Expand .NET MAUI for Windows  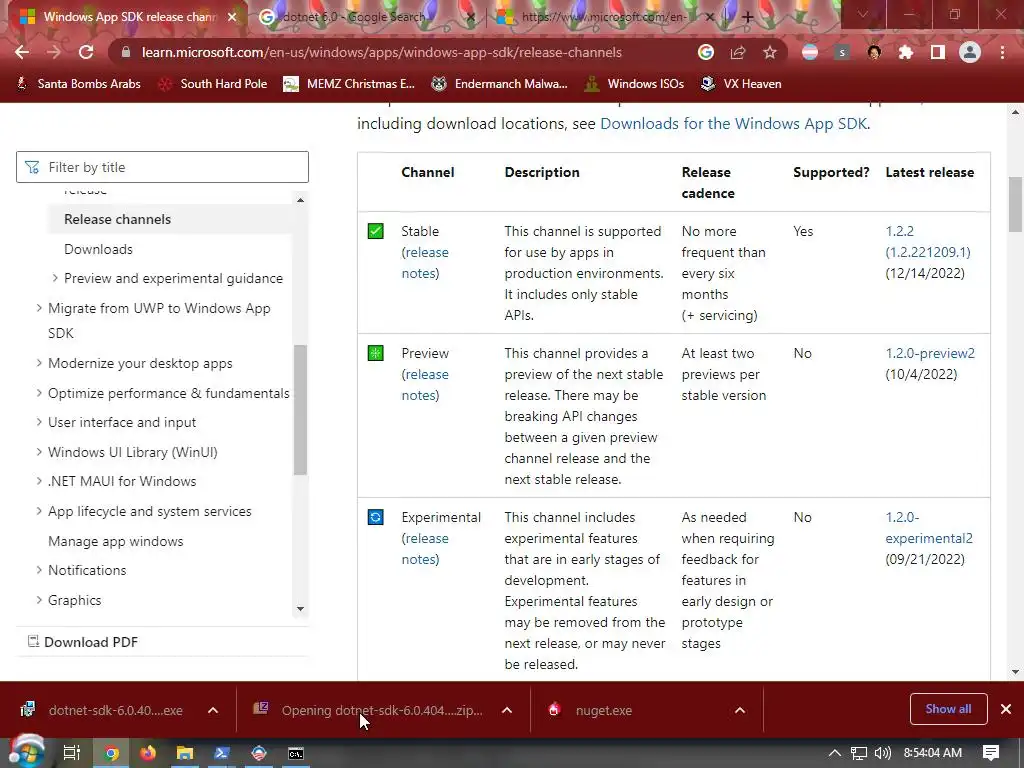[x=39, y=481]
